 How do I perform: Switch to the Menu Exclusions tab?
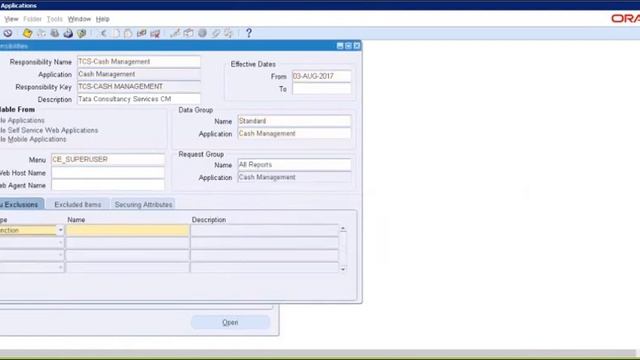21,204
